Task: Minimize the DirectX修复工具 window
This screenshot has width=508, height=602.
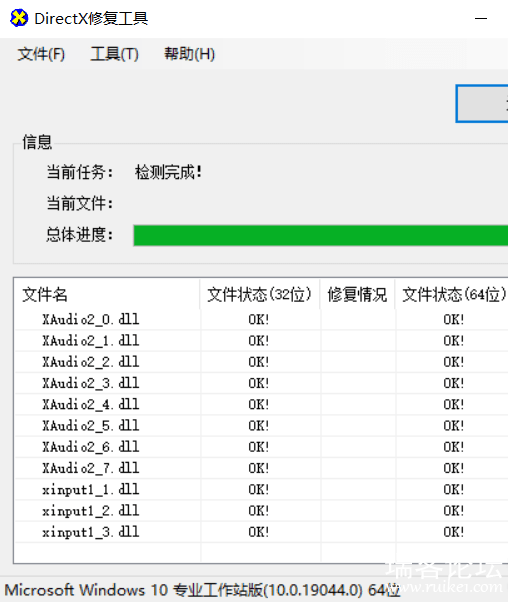Action: (x=480, y=18)
